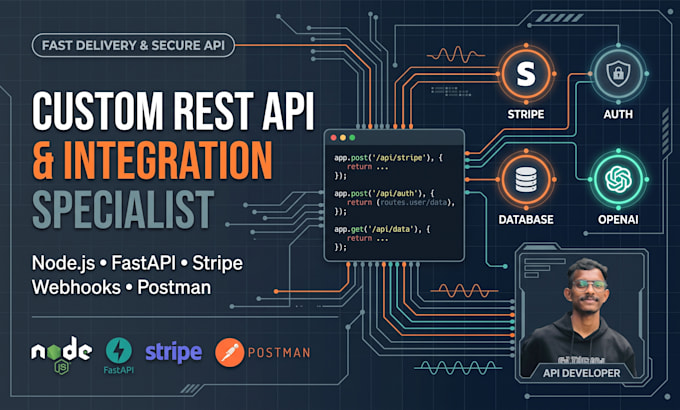Click the Node.js logo
This screenshot has width=680, height=410.
click(61, 354)
